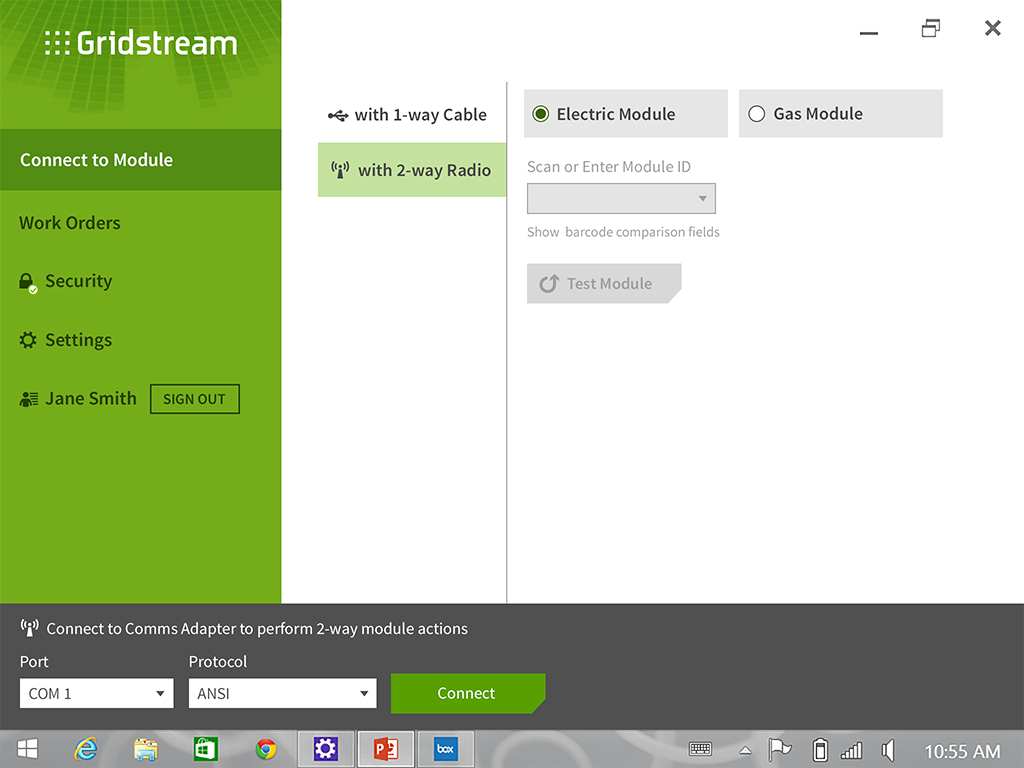Image resolution: width=1024 pixels, height=768 pixels.
Task: Open the Box app in taskbar
Action: coord(445,749)
